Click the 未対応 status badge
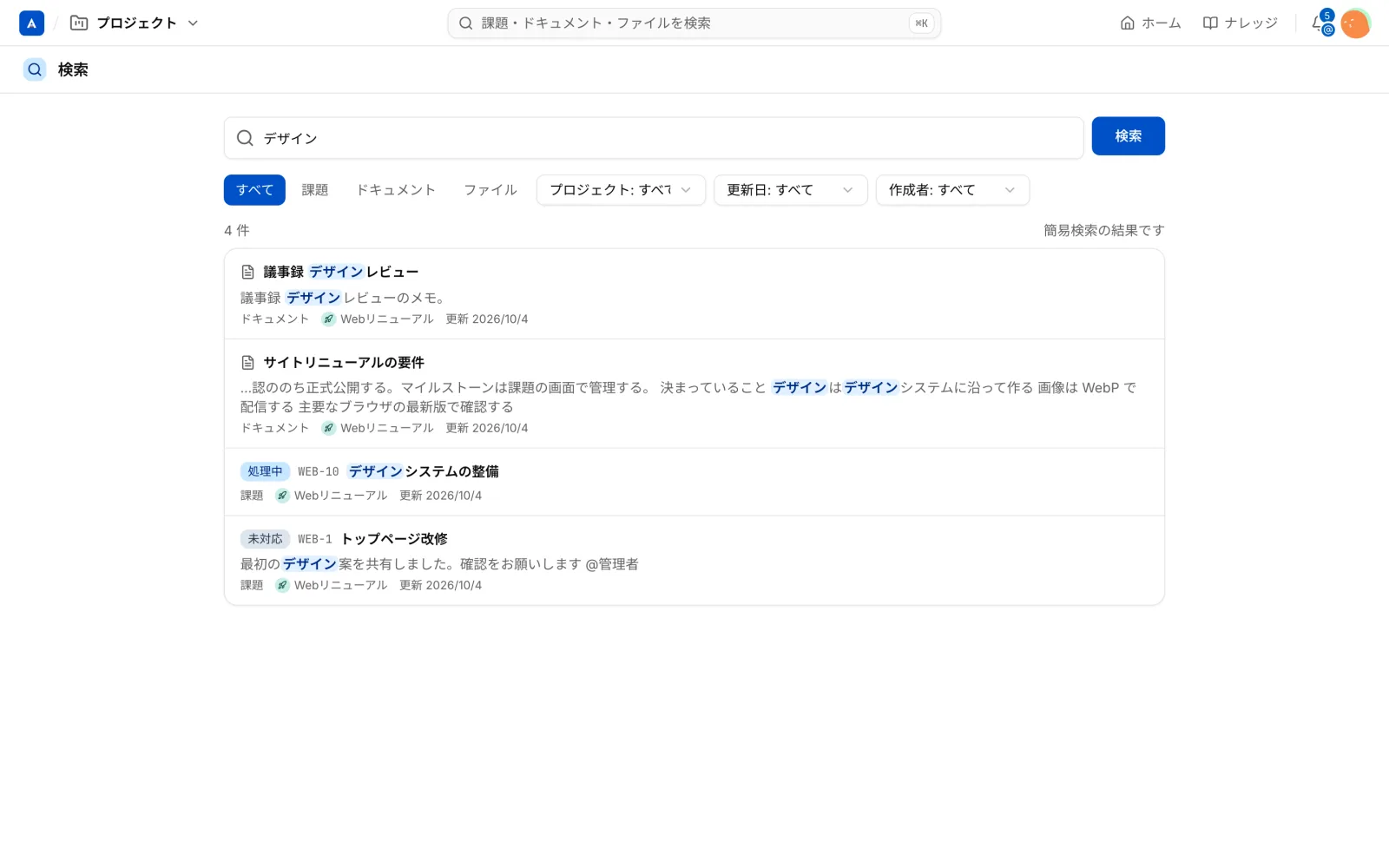Screen dimensions: 1389x868 click(x=265, y=539)
